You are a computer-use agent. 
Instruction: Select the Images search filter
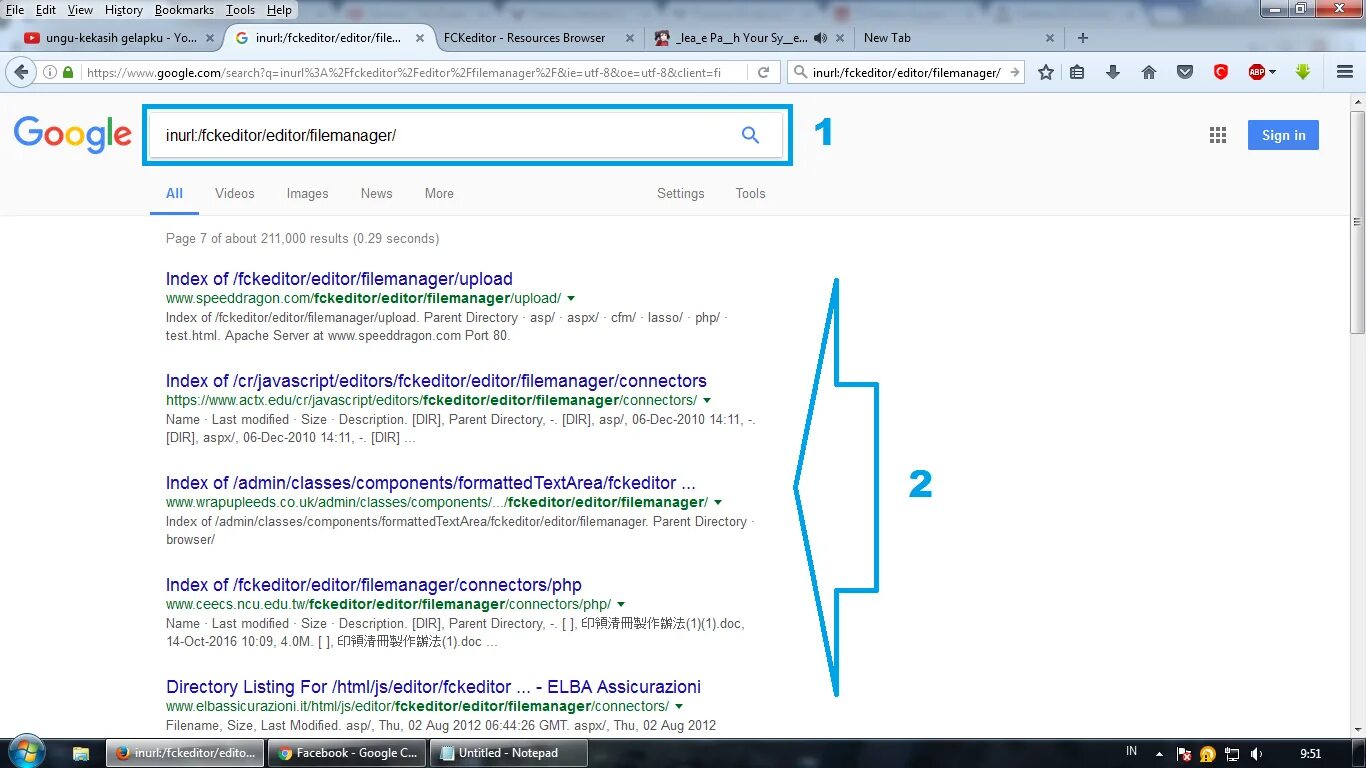[307, 194]
